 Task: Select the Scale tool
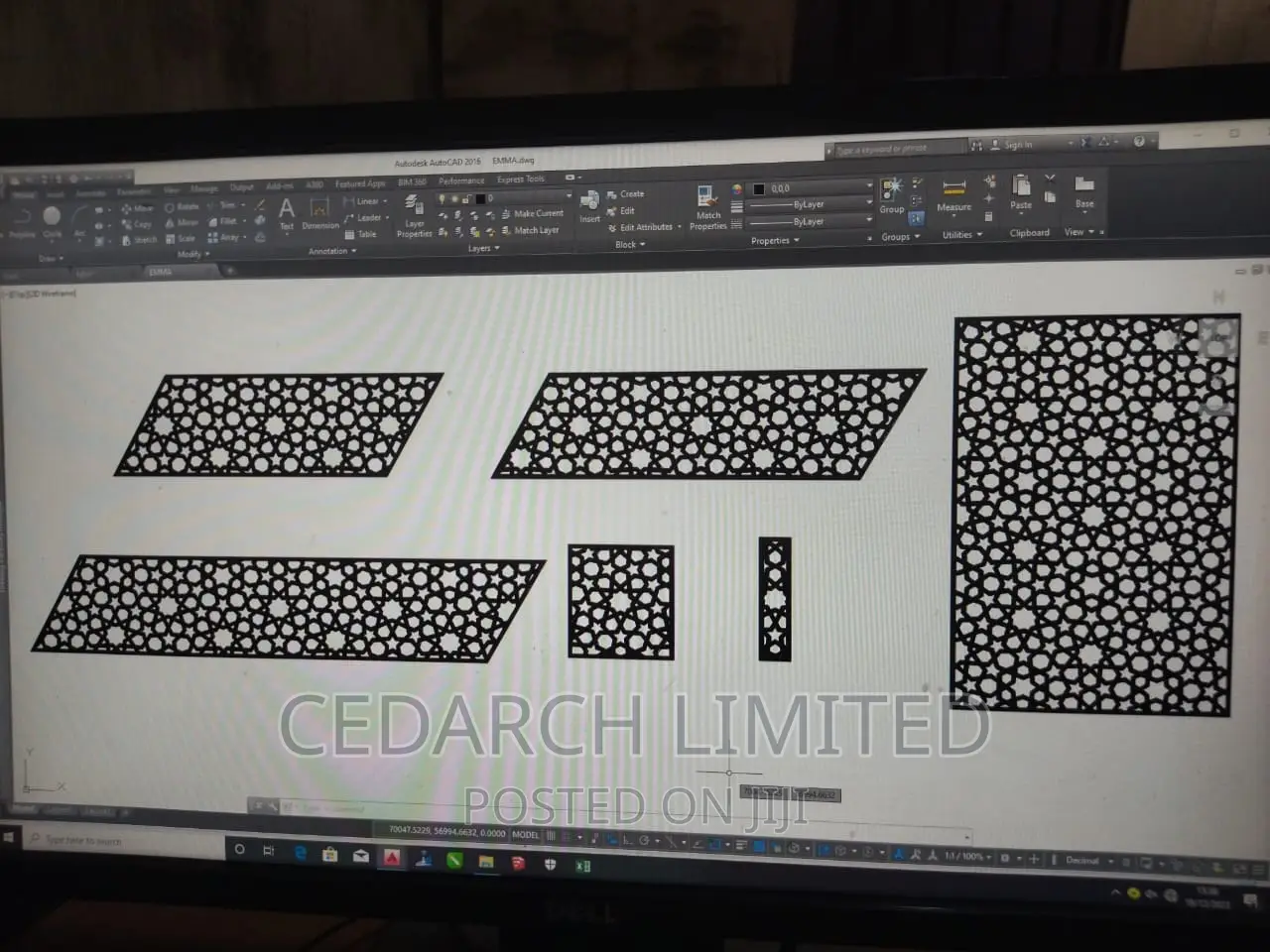pyautogui.click(x=181, y=238)
